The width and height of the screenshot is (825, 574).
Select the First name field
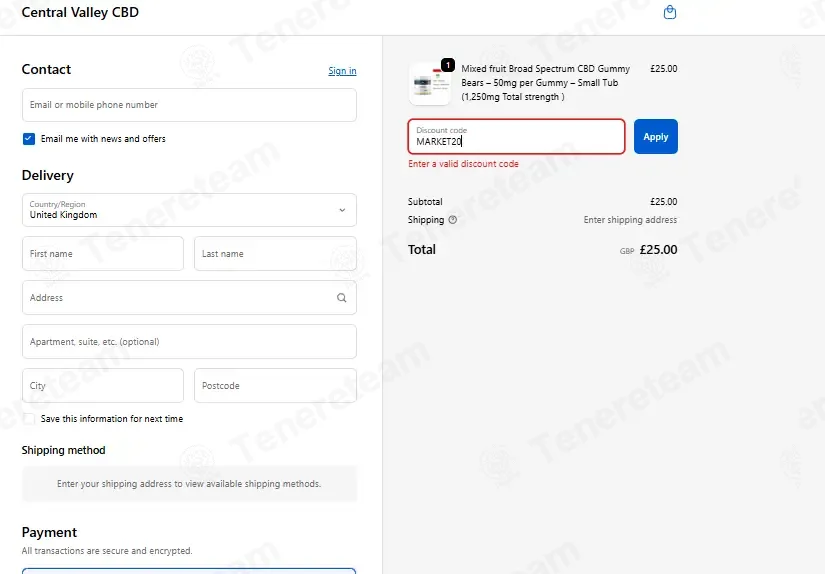coord(103,254)
